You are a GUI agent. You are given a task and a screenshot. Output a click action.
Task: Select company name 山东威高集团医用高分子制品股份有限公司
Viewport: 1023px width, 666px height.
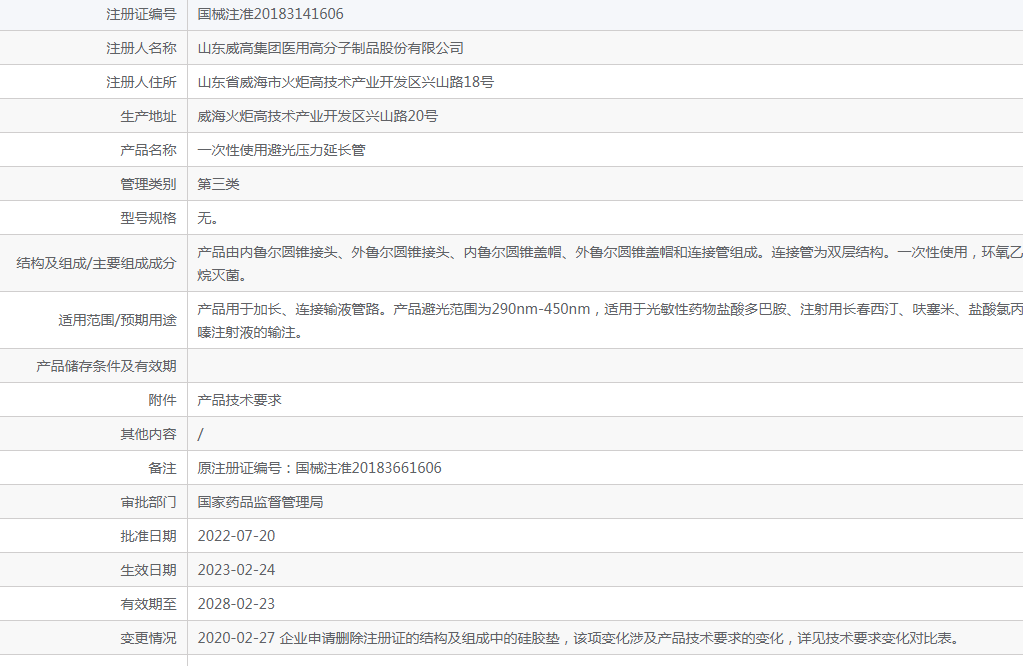pyautogui.click(x=330, y=48)
